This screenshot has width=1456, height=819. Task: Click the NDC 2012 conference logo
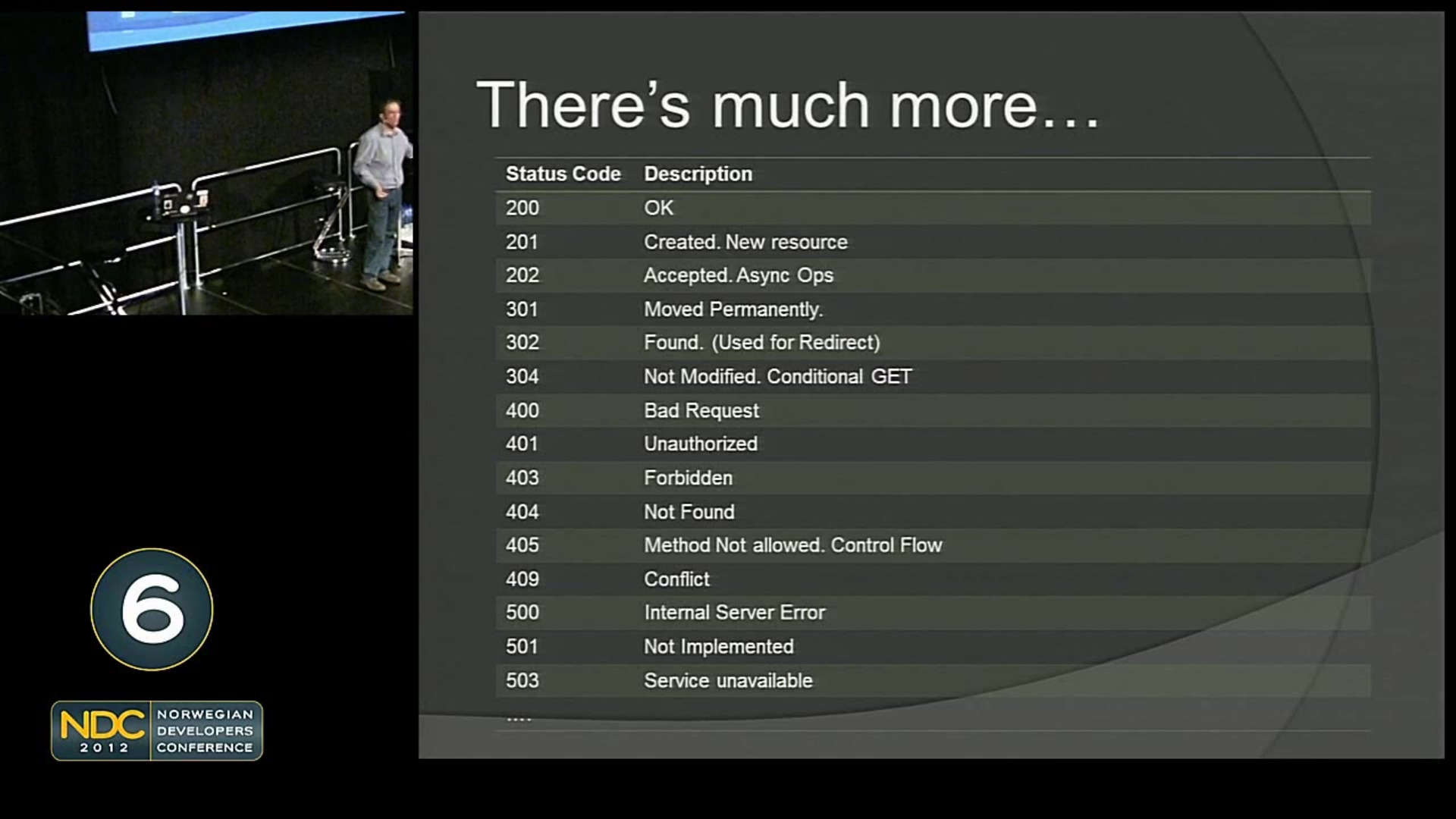pyautogui.click(x=157, y=730)
